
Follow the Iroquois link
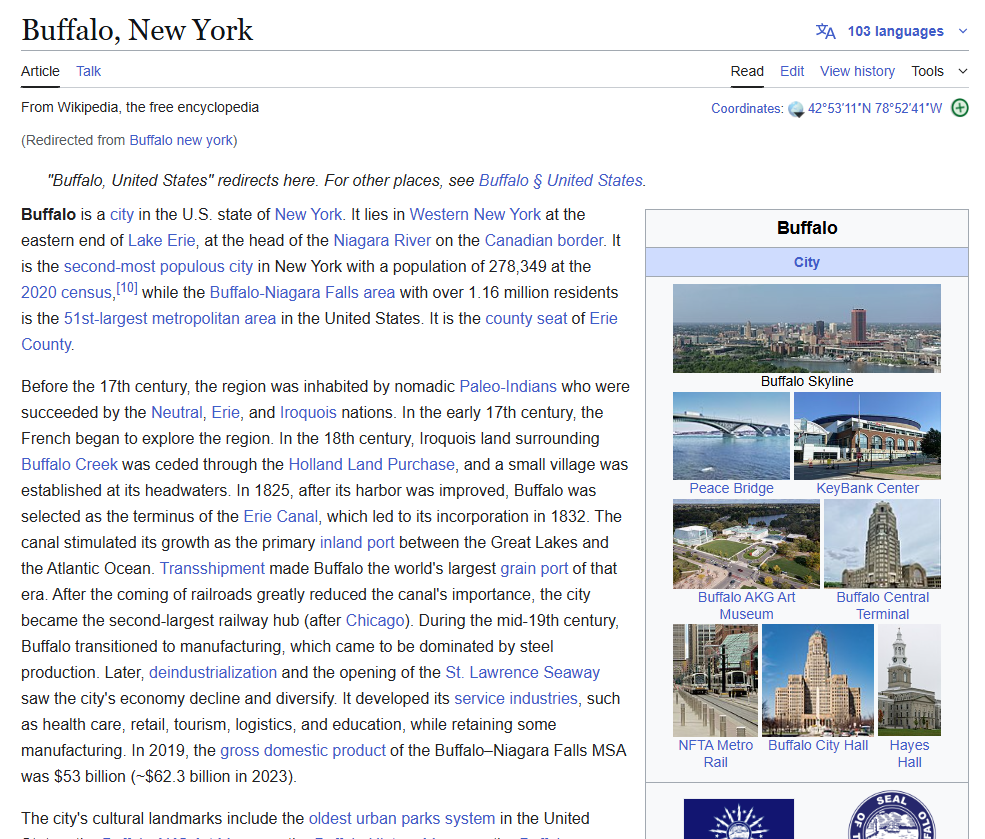click(308, 413)
